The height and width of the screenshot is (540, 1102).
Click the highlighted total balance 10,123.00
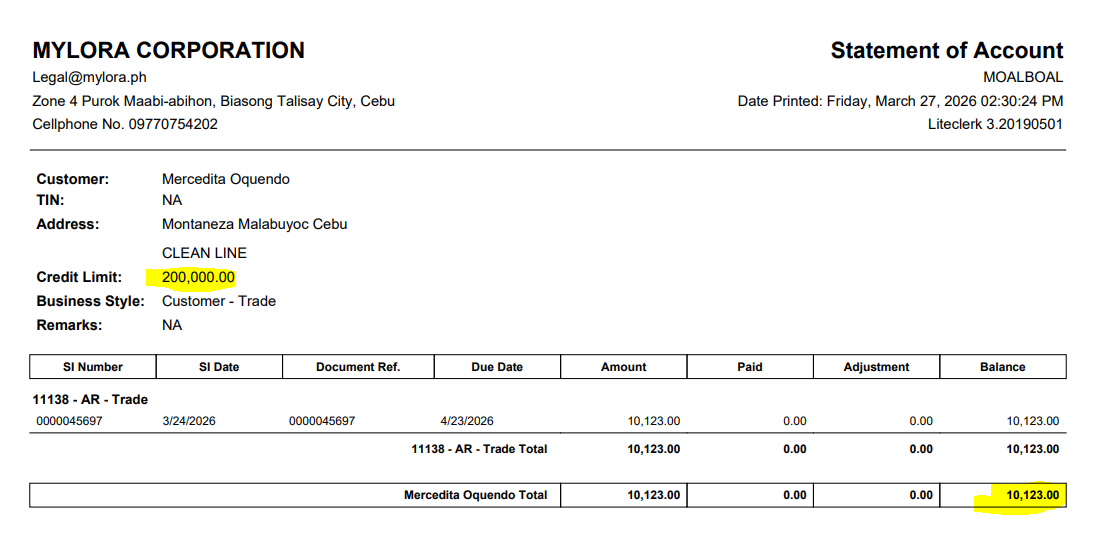1032,495
